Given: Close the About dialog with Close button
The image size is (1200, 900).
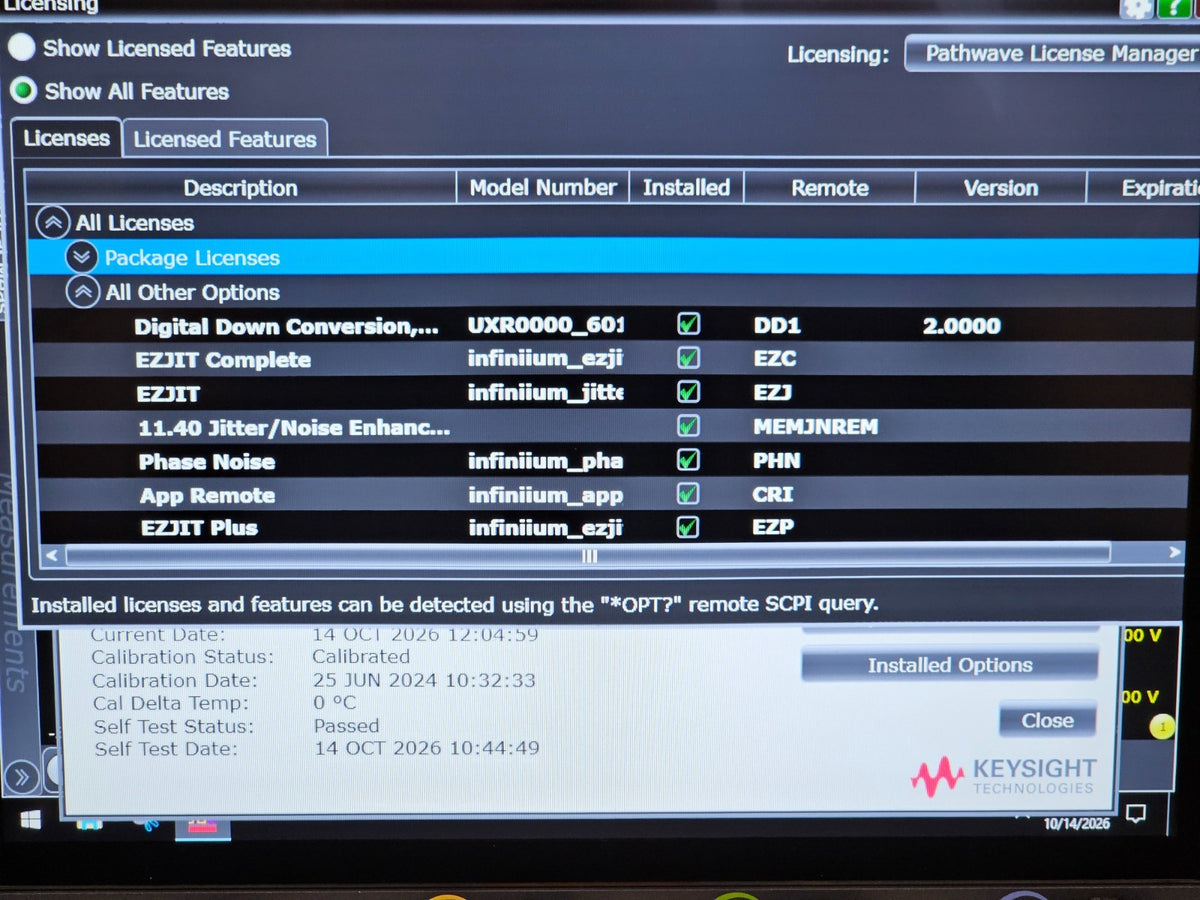Looking at the screenshot, I should 1047,720.
